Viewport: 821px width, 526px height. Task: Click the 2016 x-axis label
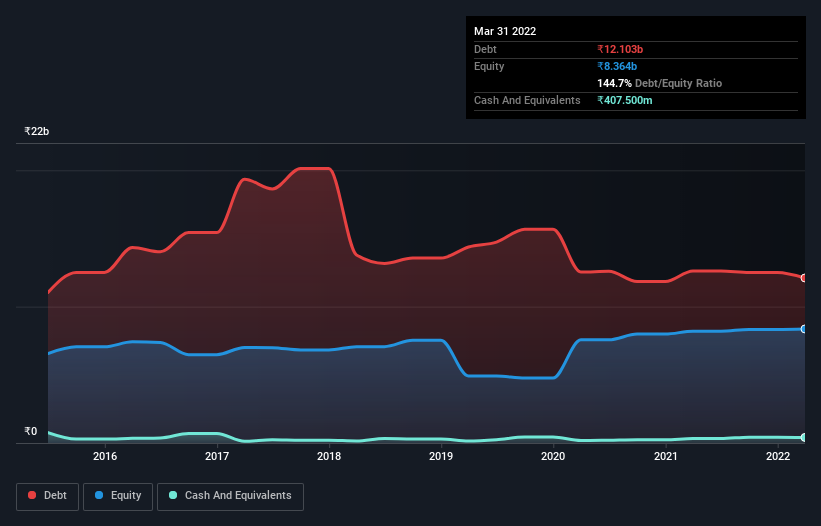(x=105, y=456)
